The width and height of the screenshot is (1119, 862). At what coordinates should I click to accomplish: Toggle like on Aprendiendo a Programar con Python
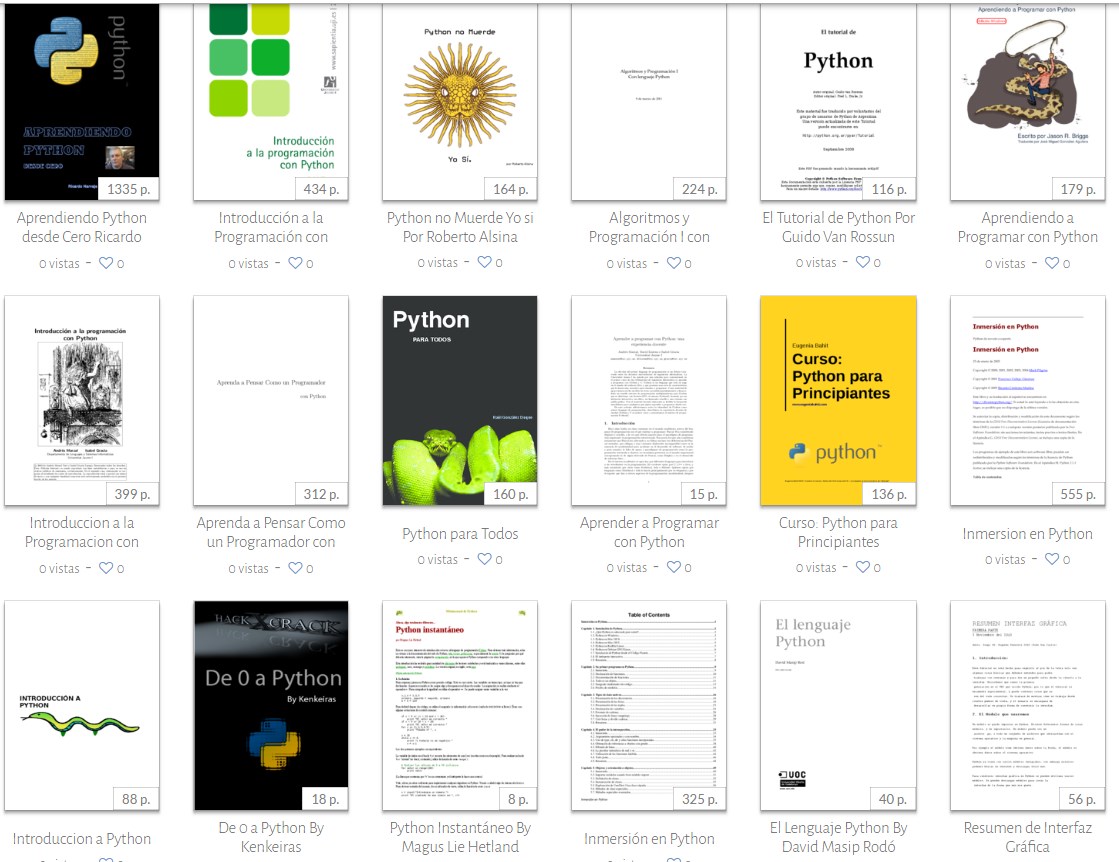coord(1054,263)
